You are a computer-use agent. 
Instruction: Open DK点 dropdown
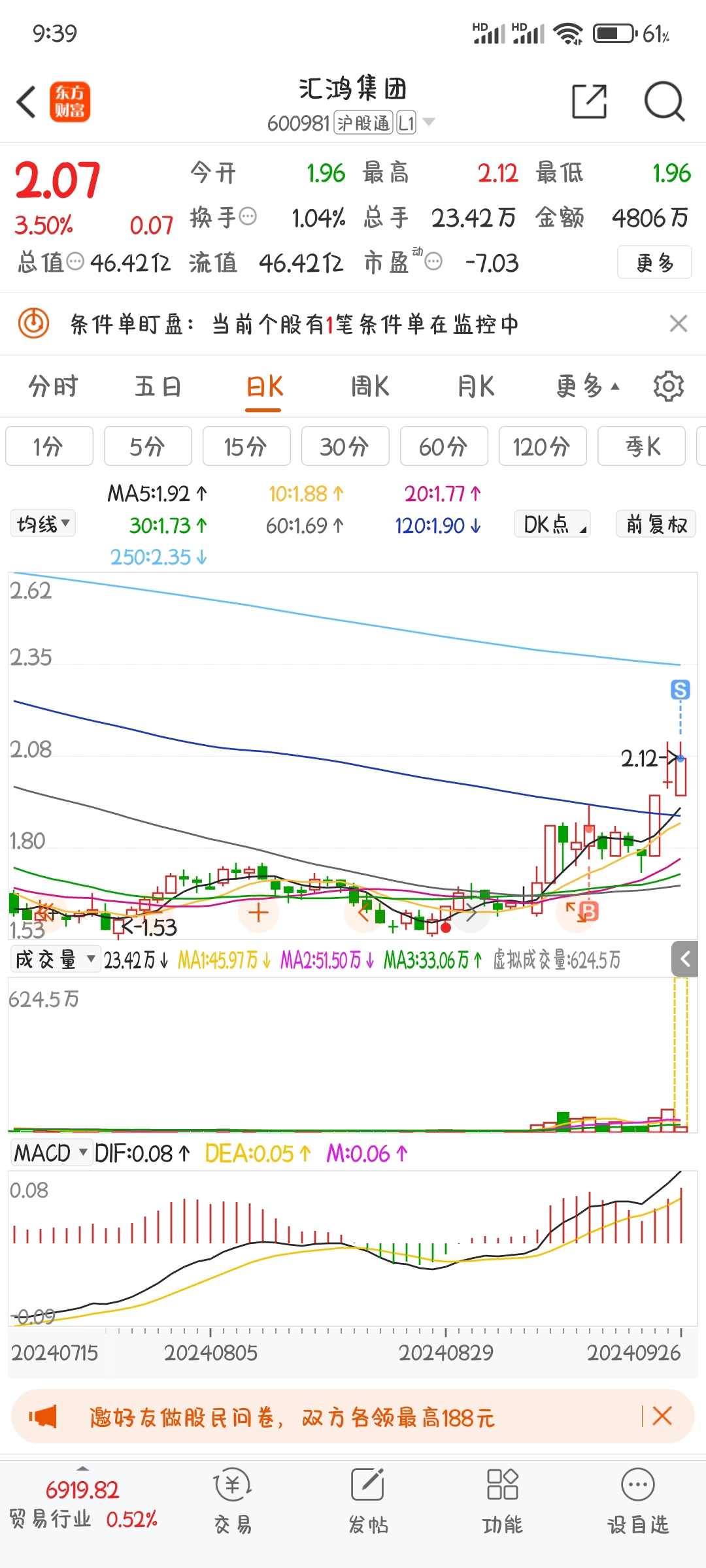(x=552, y=524)
